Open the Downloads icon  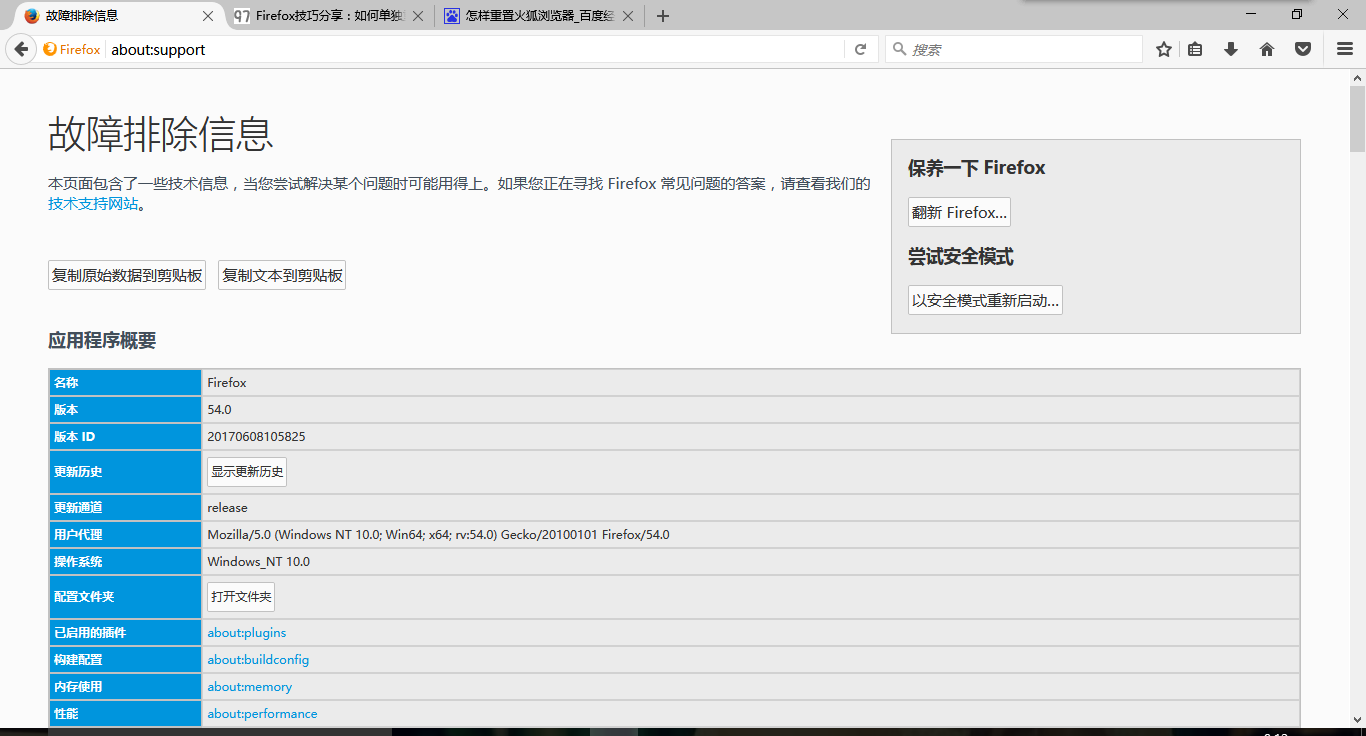click(1230, 48)
